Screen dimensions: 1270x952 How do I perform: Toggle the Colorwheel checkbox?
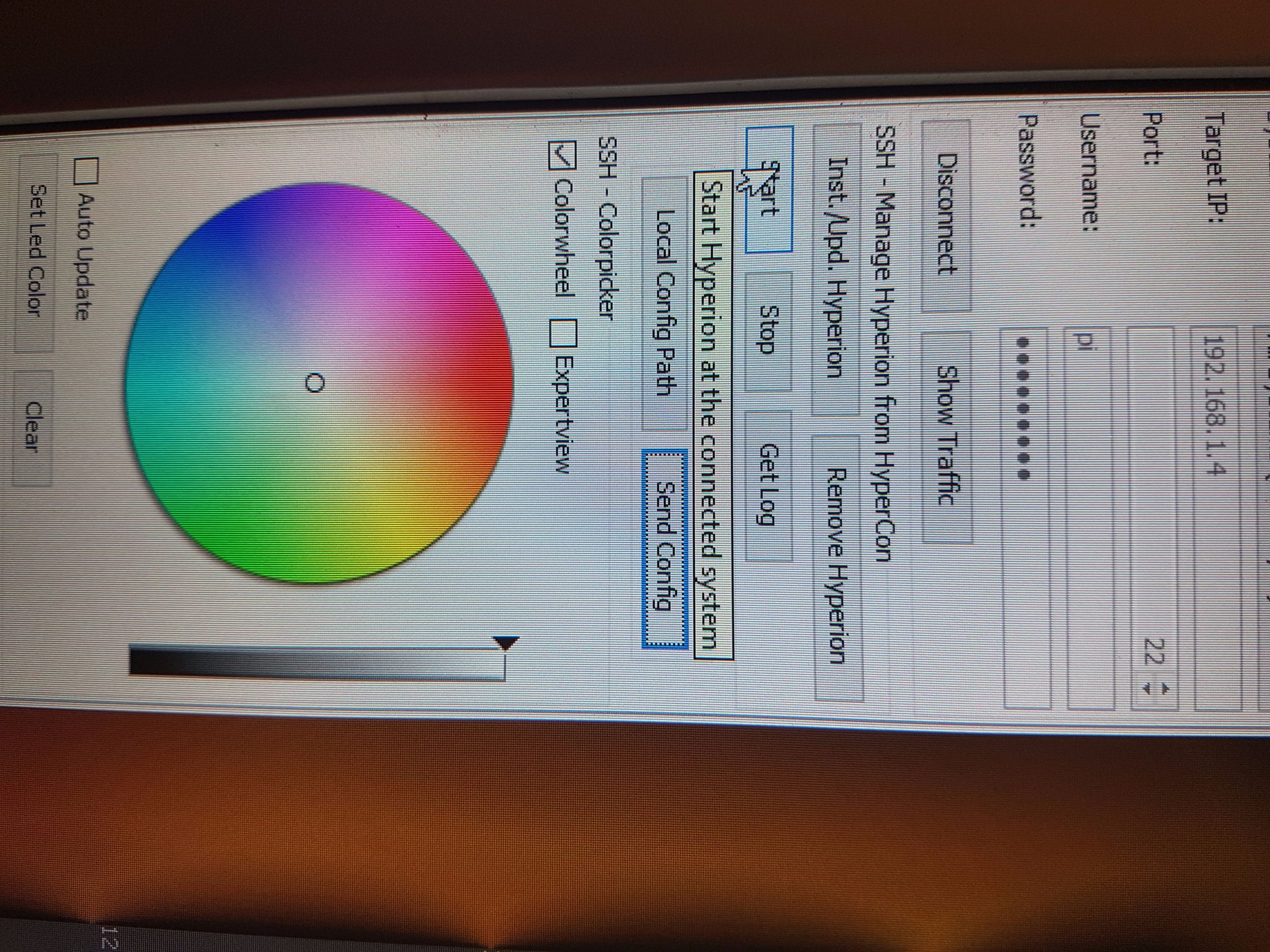tap(562, 156)
